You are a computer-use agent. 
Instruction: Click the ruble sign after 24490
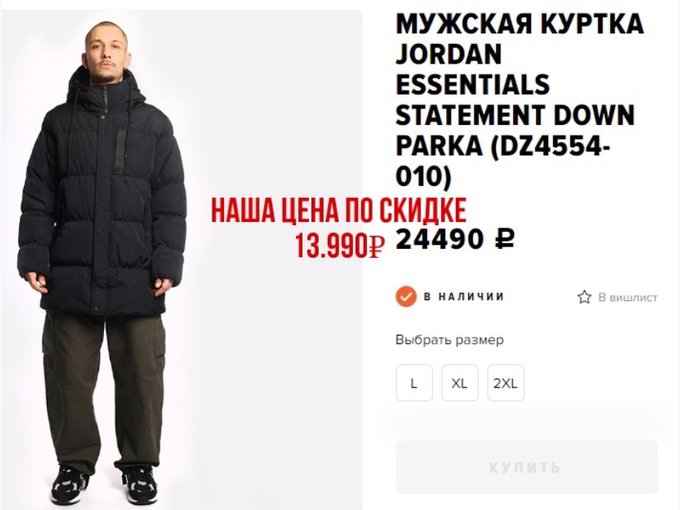point(505,239)
